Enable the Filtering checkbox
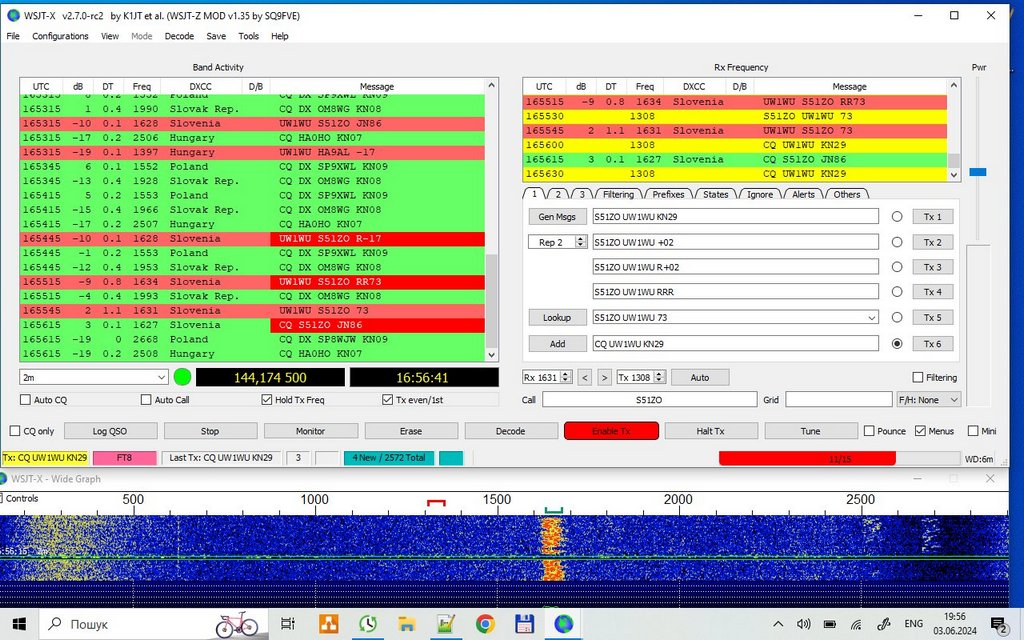The width and height of the screenshot is (1024, 640). (918, 377)
